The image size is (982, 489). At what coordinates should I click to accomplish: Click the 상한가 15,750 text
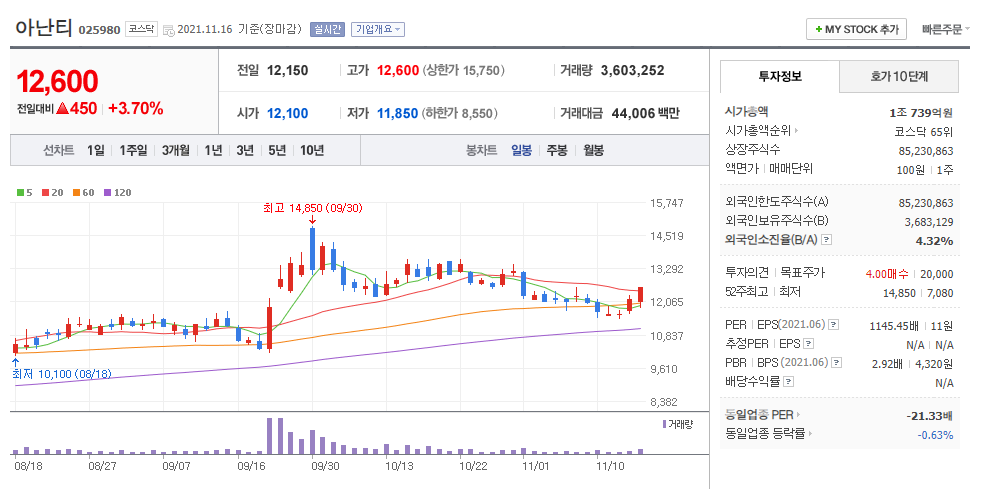463,71
